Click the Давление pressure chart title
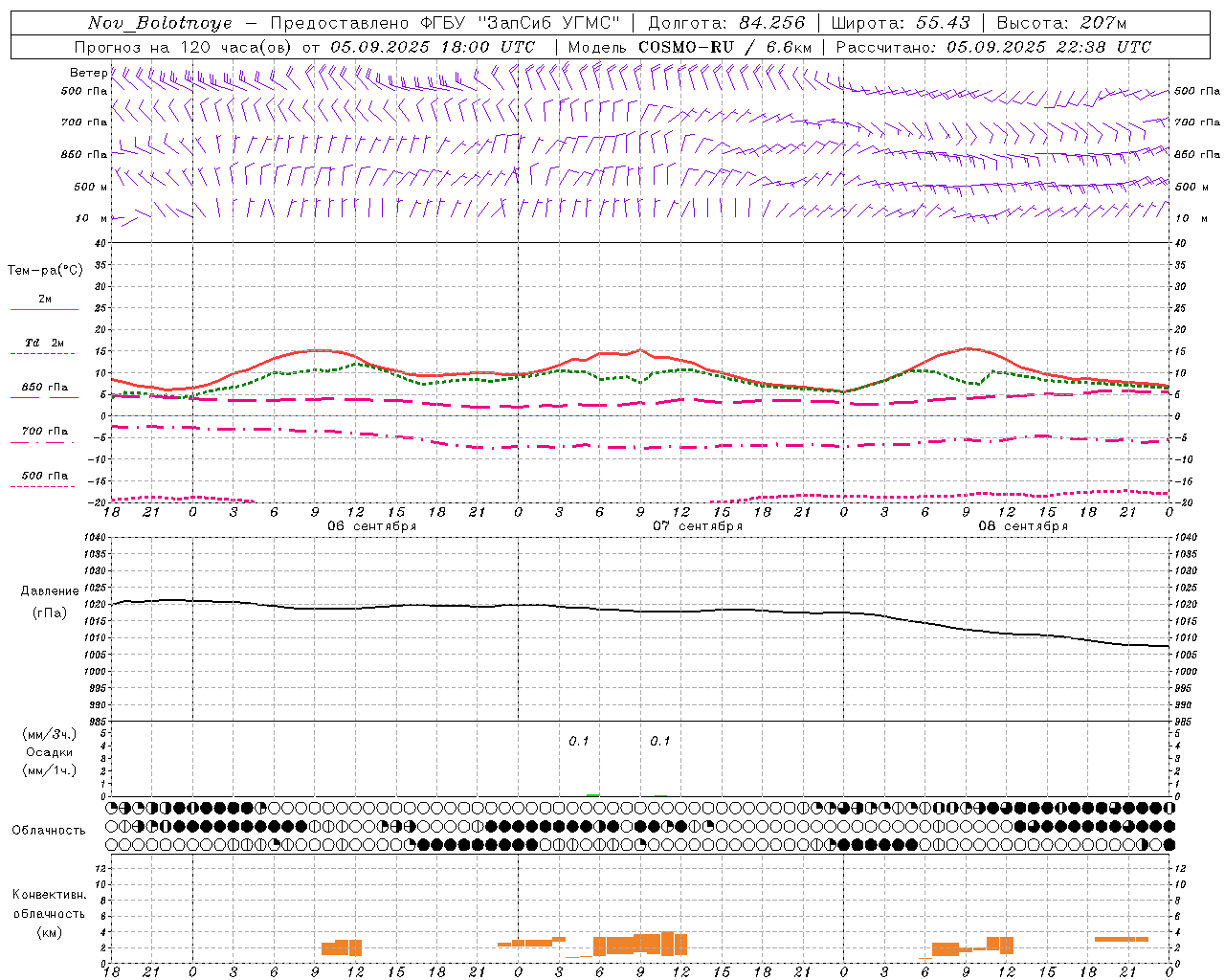 [50, 591]
